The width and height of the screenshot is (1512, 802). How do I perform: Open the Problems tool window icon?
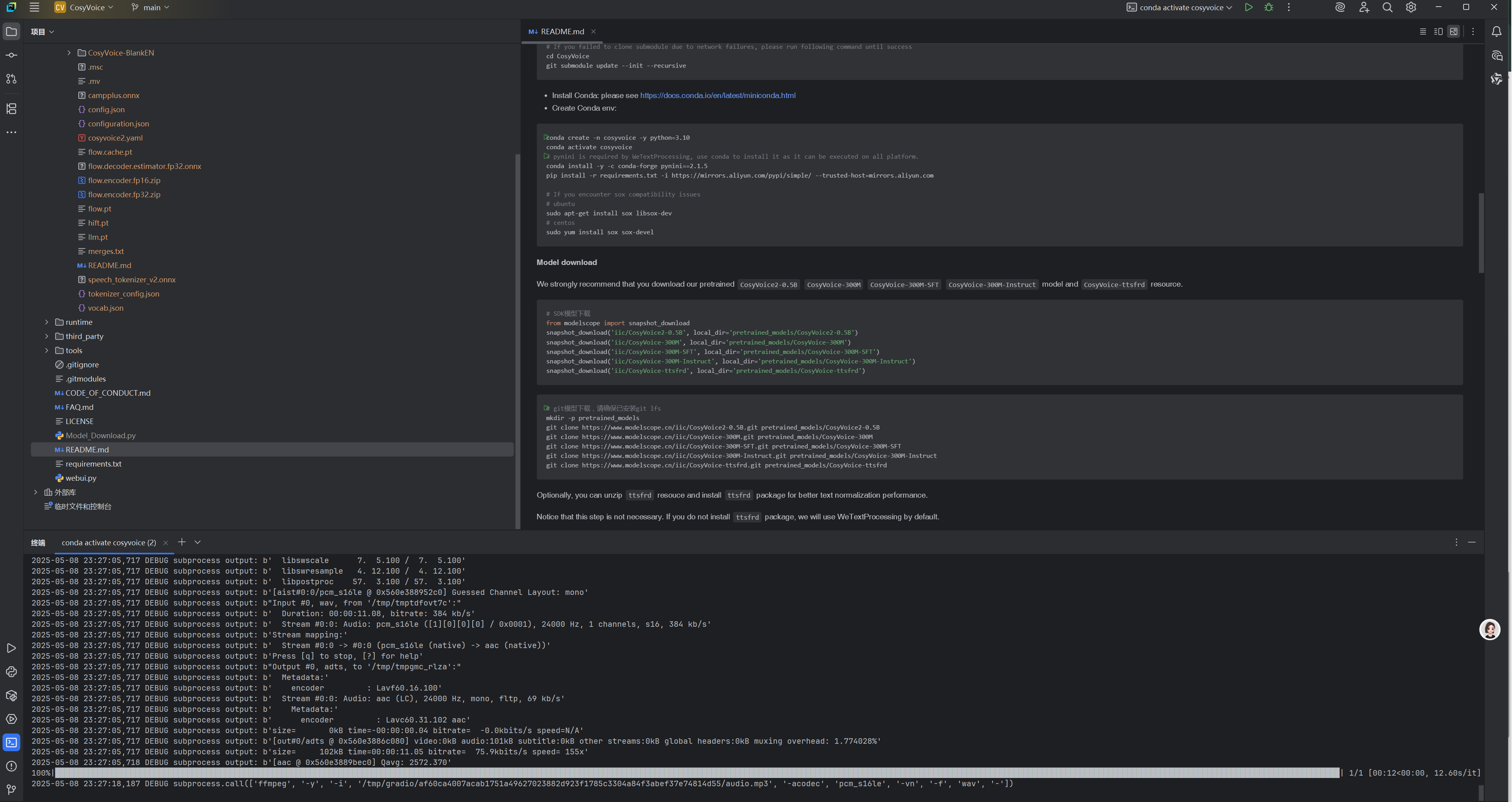[11, 766]
